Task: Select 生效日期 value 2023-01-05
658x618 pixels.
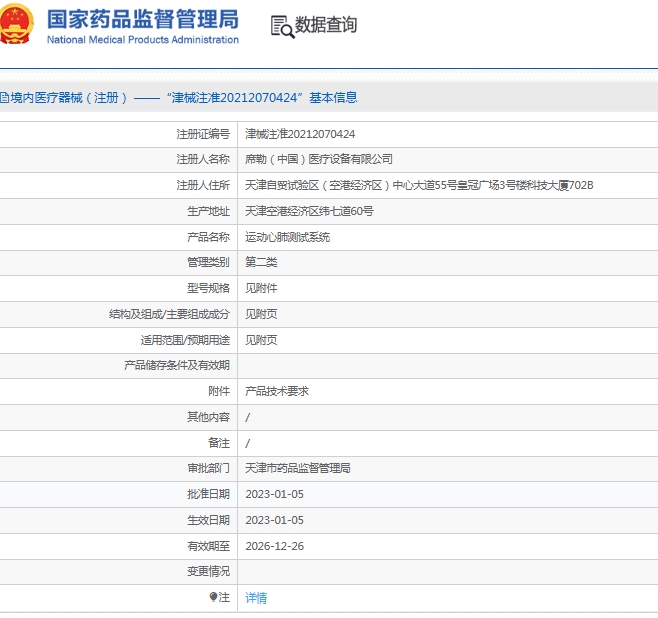Action: point(274,520)
